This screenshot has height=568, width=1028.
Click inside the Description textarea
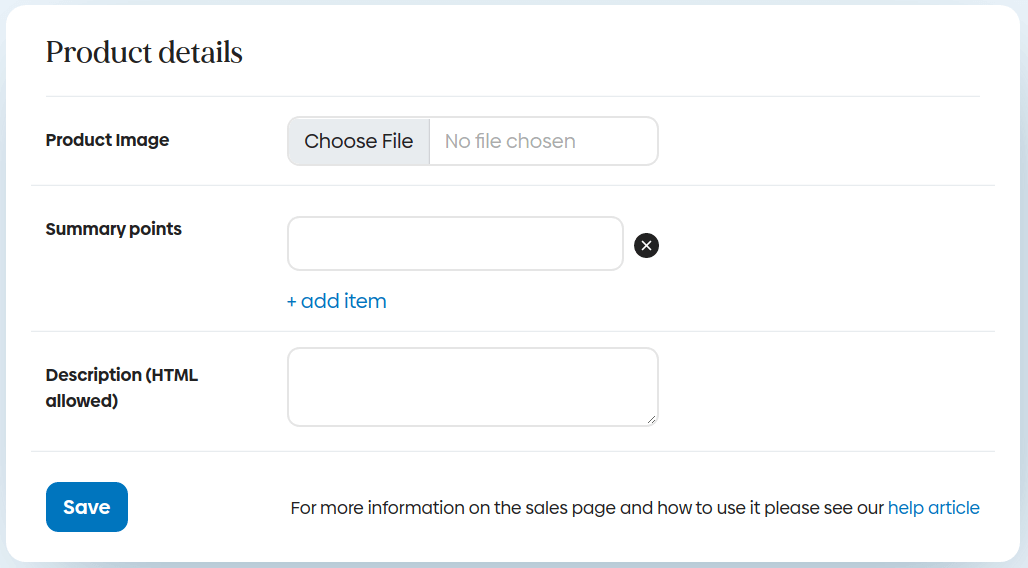(x=472, y=387)
